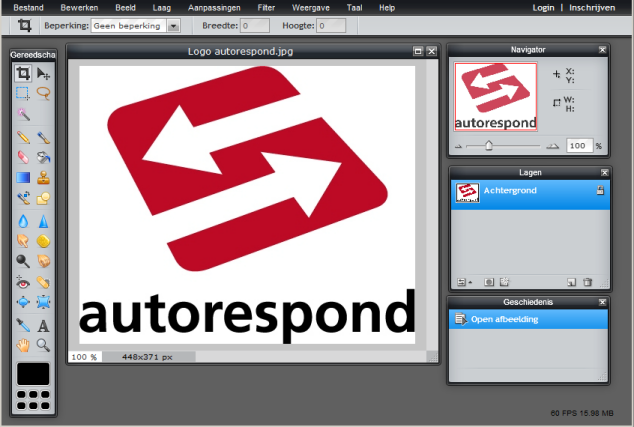
Task: Select the Red Eye Reduction tool
Action: 23,282
